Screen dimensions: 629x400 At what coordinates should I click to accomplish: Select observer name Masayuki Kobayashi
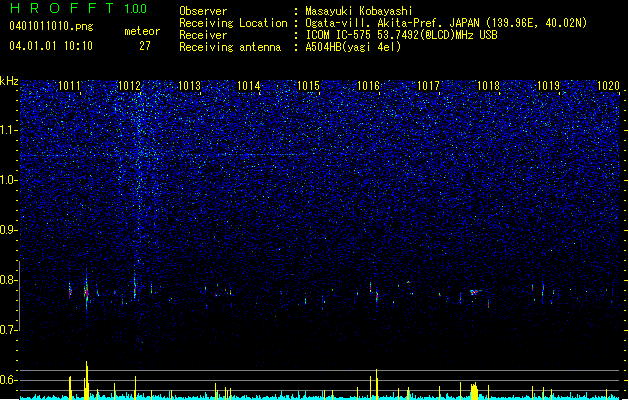point(359,11)
